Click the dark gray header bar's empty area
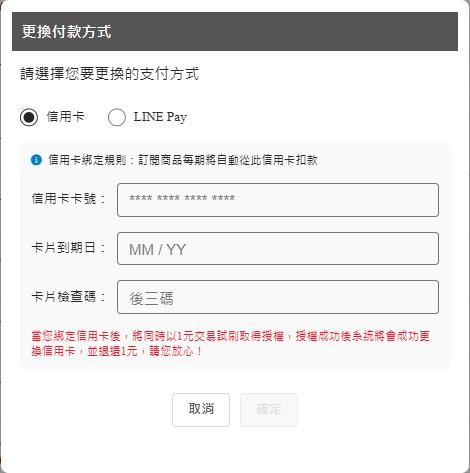Viewport: 470px width, 473px height. click(283, 32)
